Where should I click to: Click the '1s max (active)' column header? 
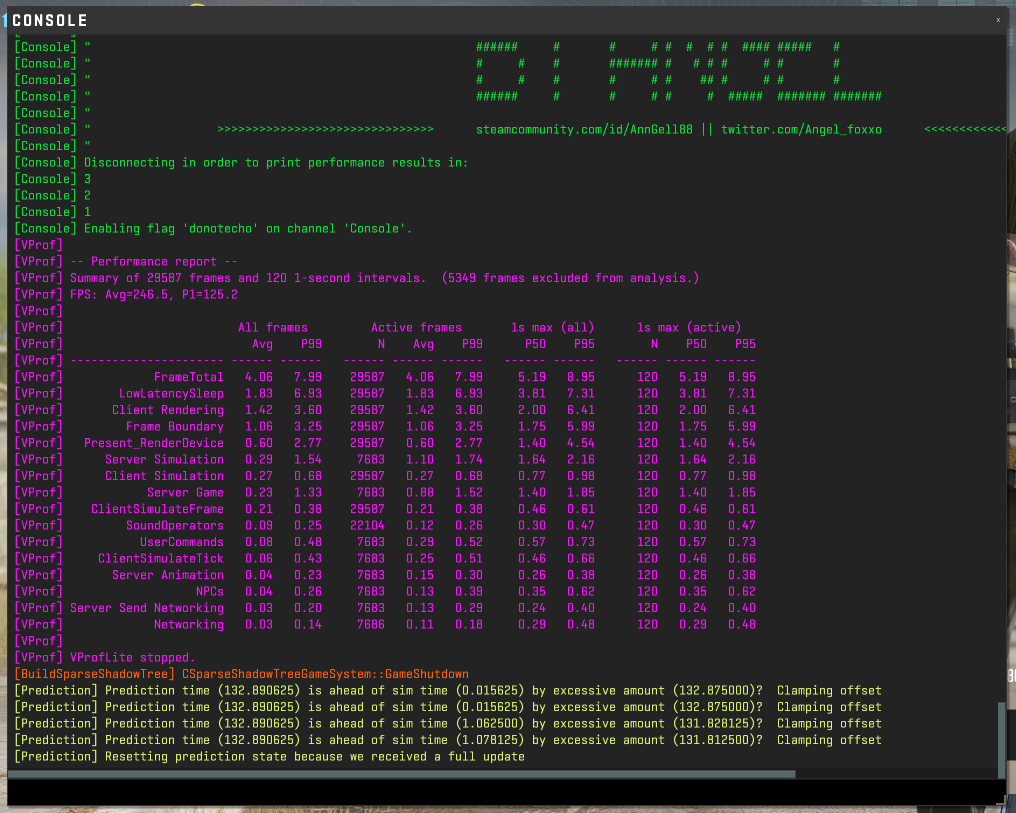[x=689, y=328]
